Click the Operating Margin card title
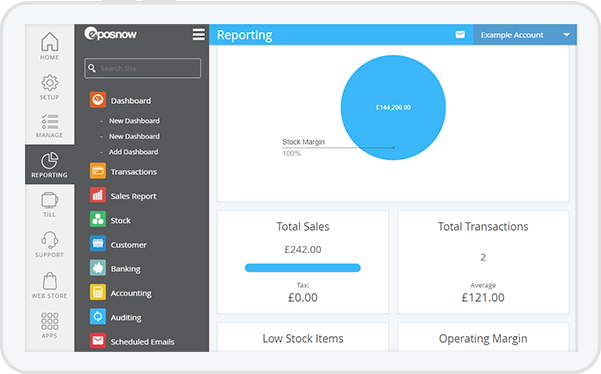 click(x=483, y=338)
